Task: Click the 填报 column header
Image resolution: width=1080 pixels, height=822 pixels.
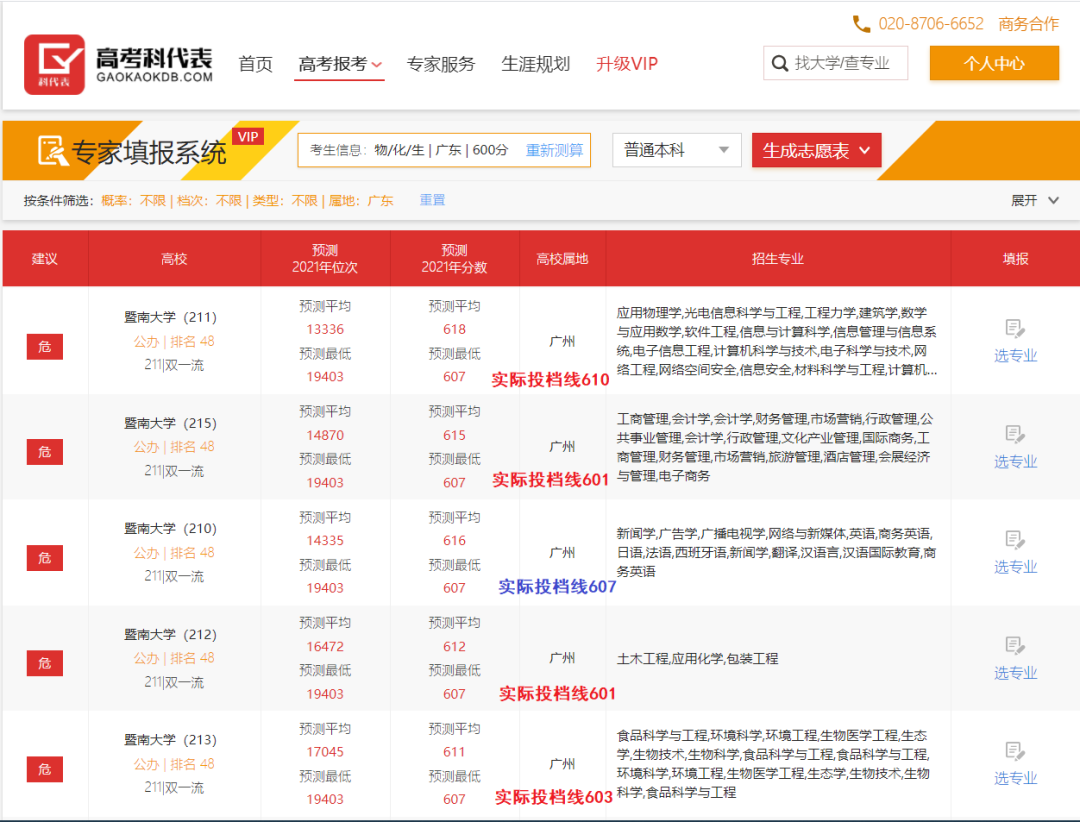Action: [1015, 259]
